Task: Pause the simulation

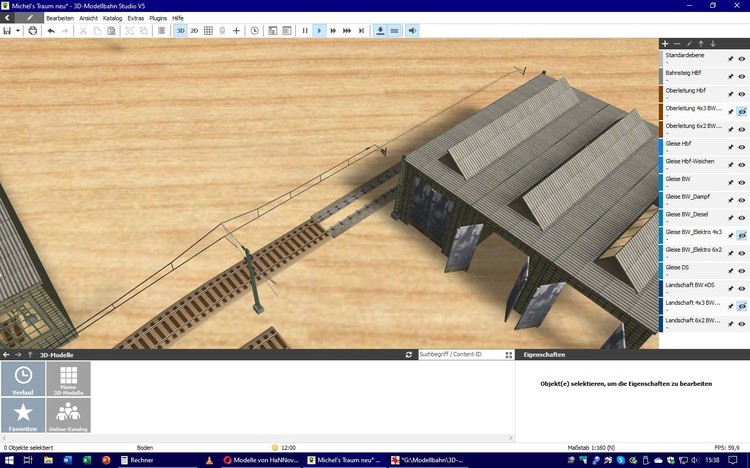Action: click(305, 31)
